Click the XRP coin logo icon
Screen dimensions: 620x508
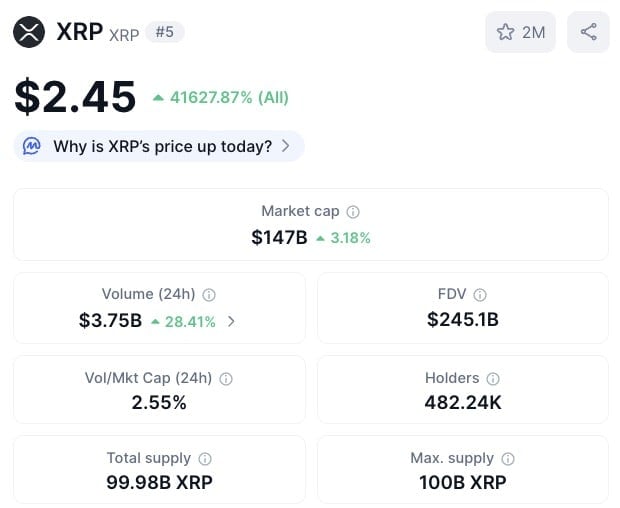[x=30, y=32]
